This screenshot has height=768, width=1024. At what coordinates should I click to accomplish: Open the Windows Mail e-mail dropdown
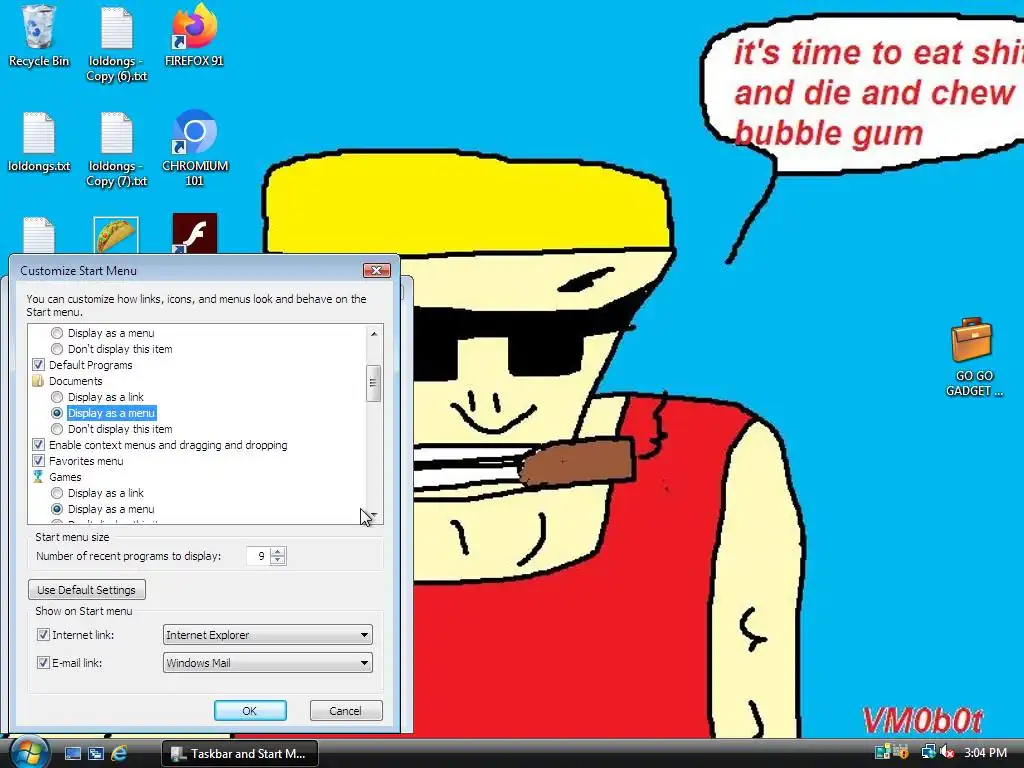click(268, 662)
